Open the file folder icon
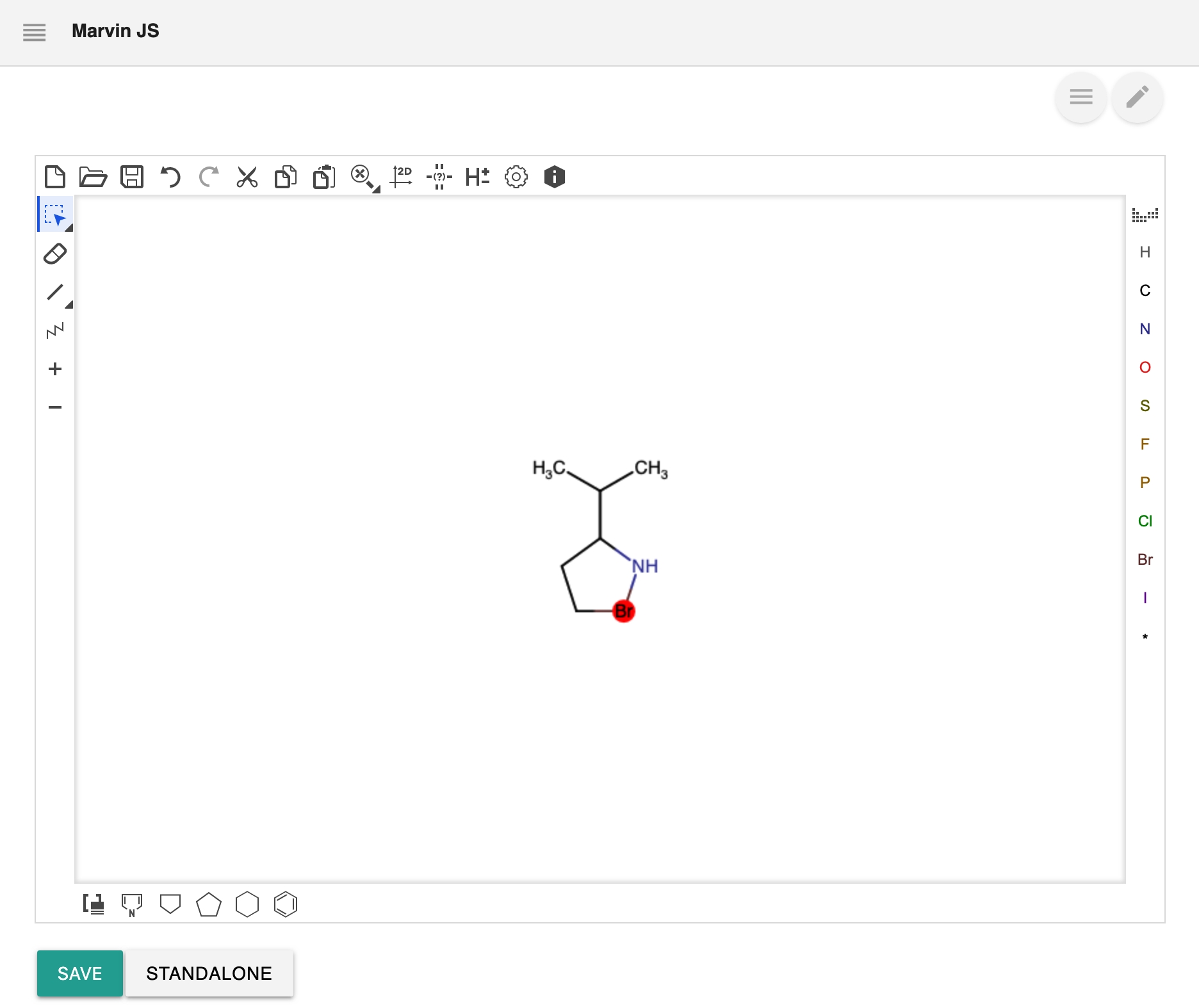 tap(93, 177)
